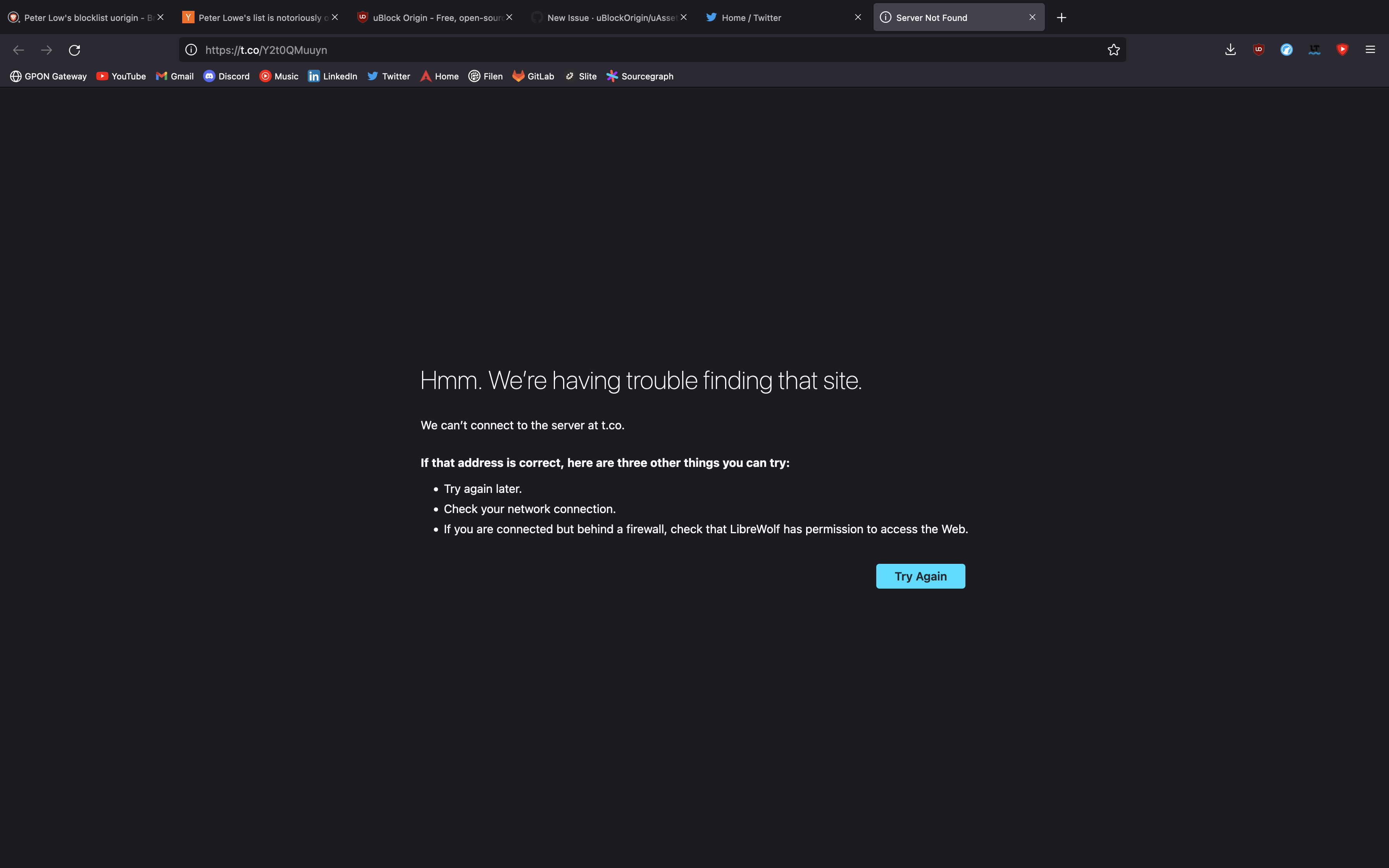
Task: Go forward to the next page
Action: [47, 50]
